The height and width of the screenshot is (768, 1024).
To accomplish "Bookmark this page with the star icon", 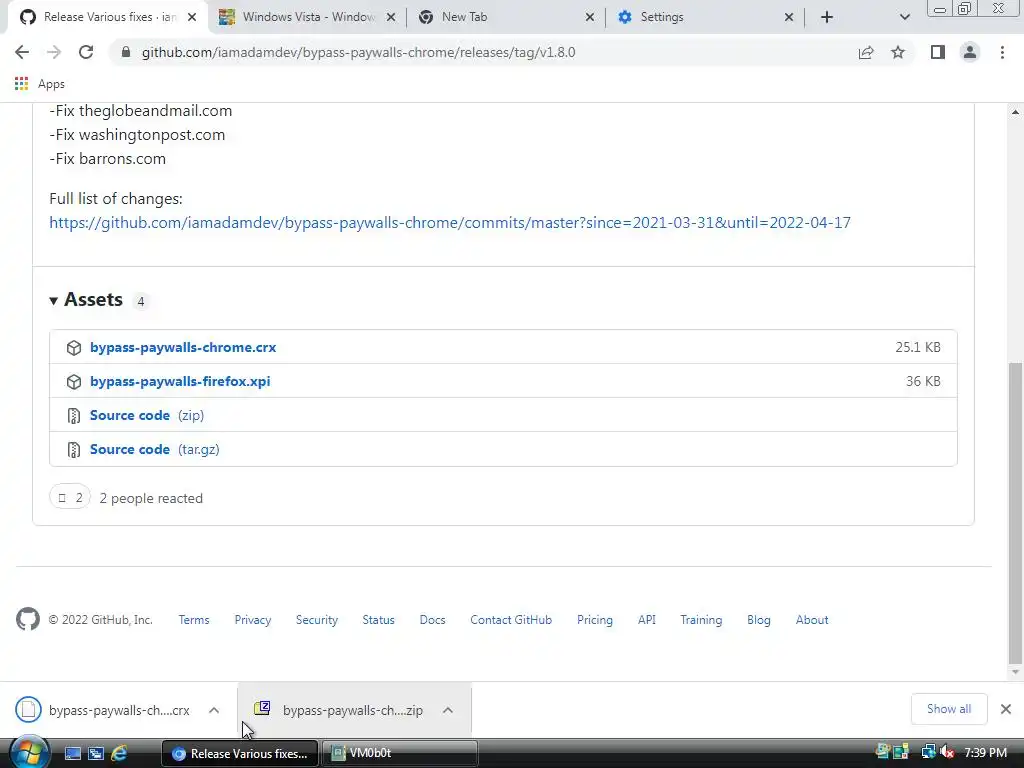I will pyautogui.click(x=898, y=52).
